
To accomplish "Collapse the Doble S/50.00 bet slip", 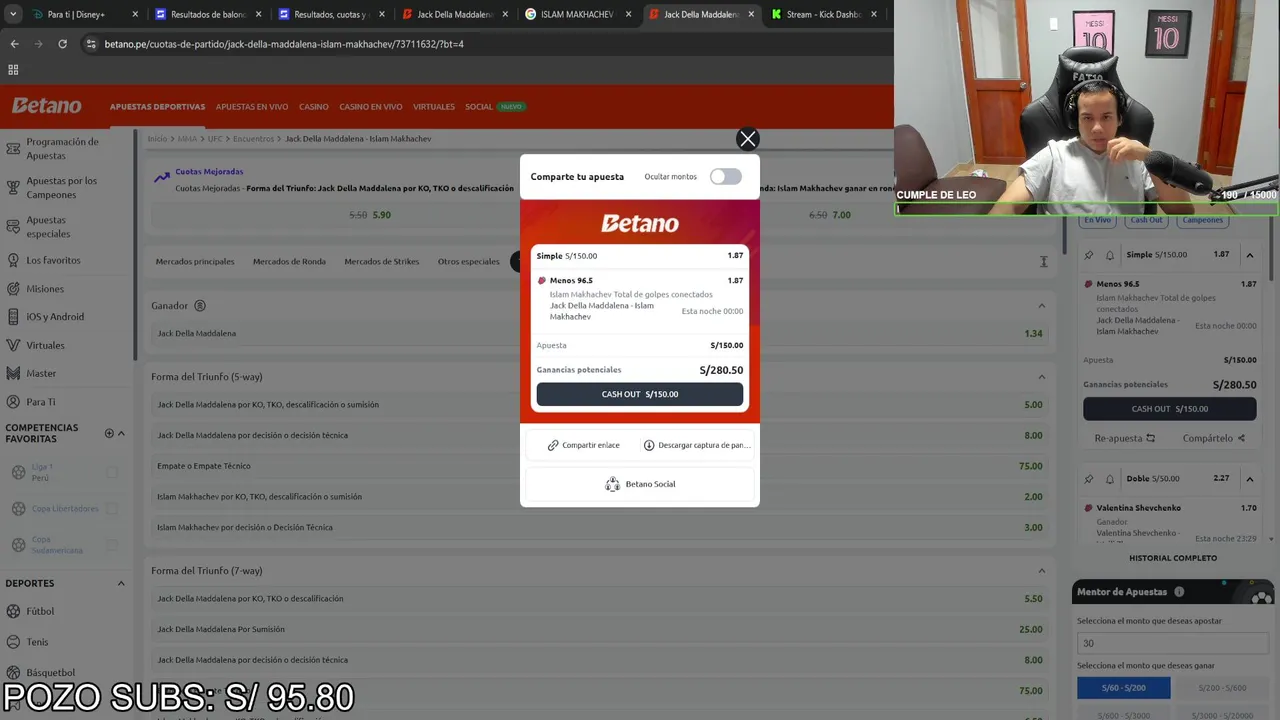I will [x=1249, y=479].
